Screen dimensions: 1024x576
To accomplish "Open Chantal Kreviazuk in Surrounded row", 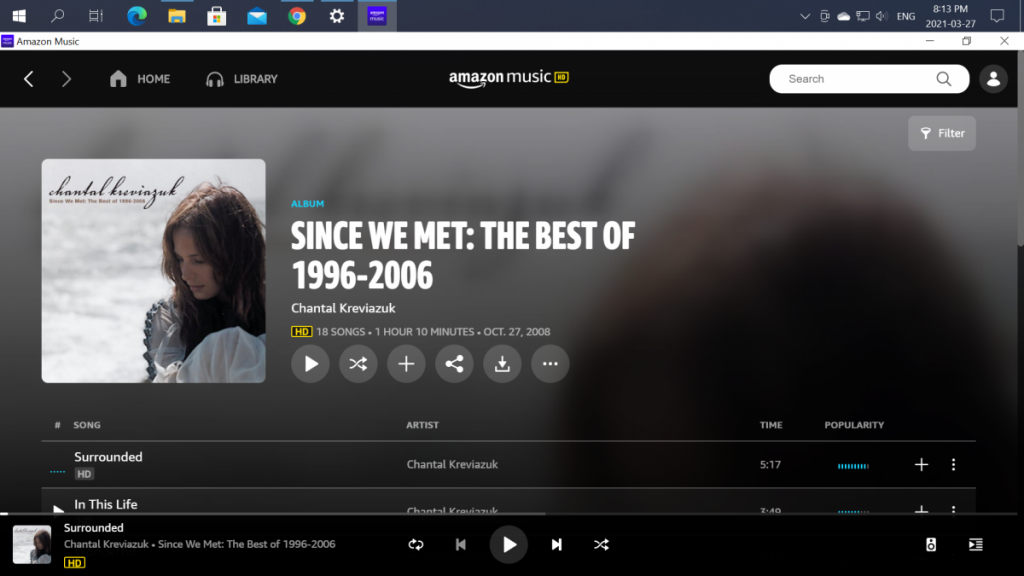I will [452, 464].
